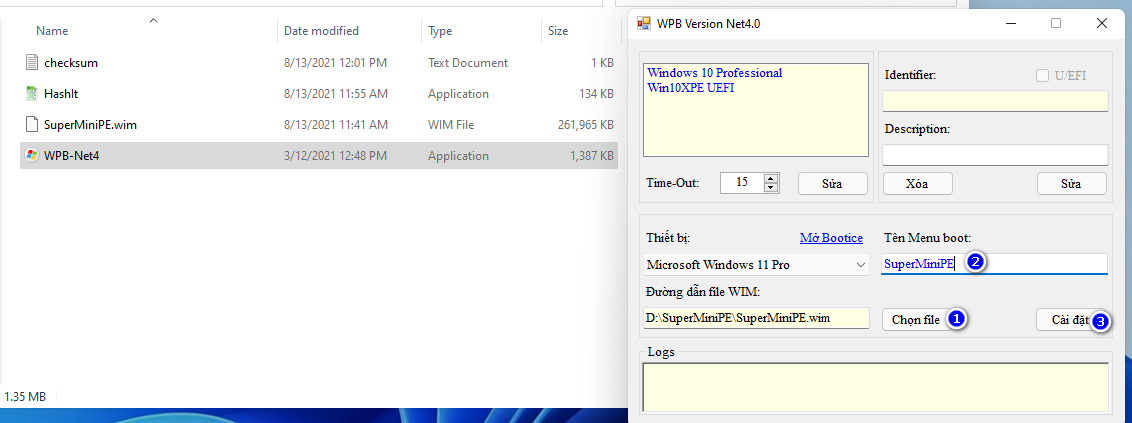This screenshot has height=423, width=1132.
Task: Click the Text Document type cell
Action: click(x=468, y=63)
